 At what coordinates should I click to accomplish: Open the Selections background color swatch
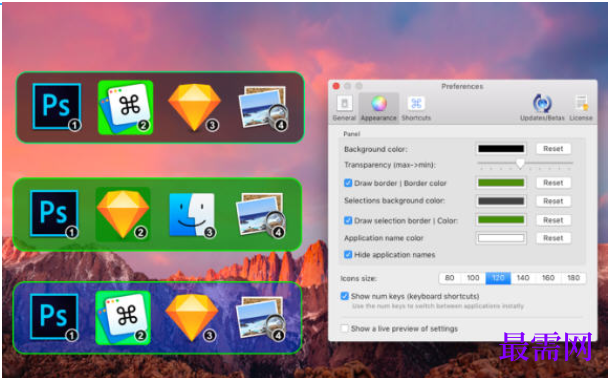[x=501, y=201]
